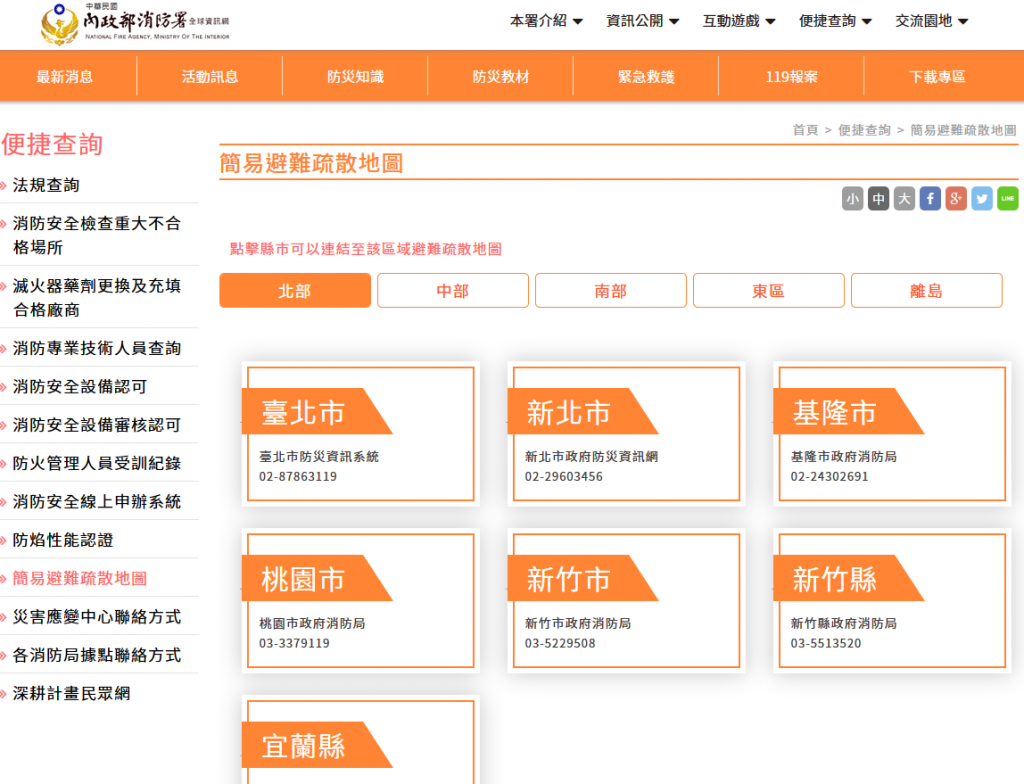Viewport: 1024px width, 784px height.
Task: Open 消防安全線上申辦系統 sidebar link
Action: (97, 502)
